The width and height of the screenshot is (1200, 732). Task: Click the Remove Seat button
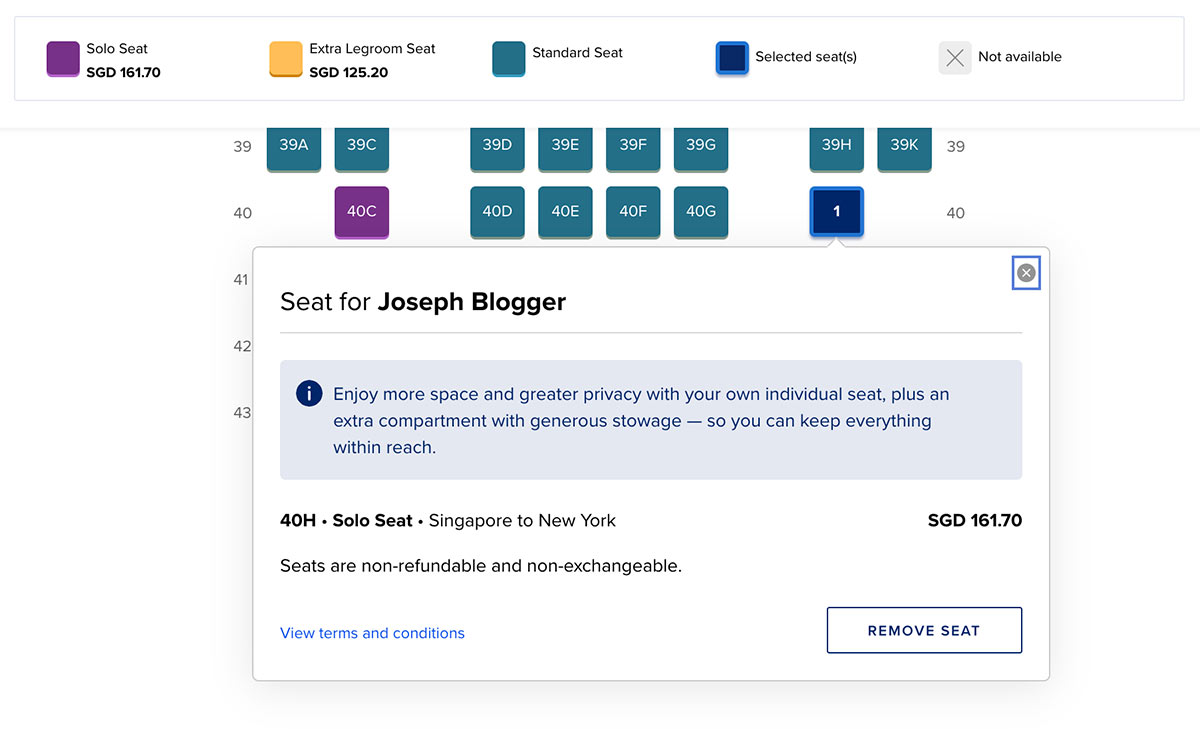(x=924, y=630)
